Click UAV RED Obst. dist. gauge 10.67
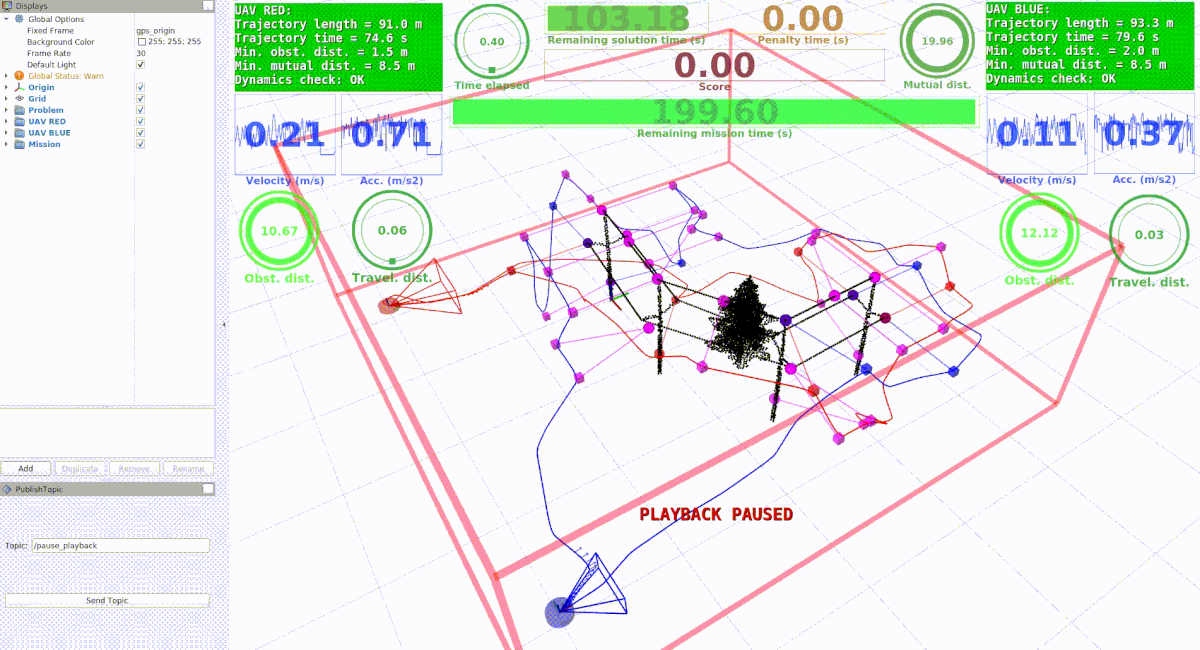The height and width of the screenshot is (650, 1200). (279, 230)
